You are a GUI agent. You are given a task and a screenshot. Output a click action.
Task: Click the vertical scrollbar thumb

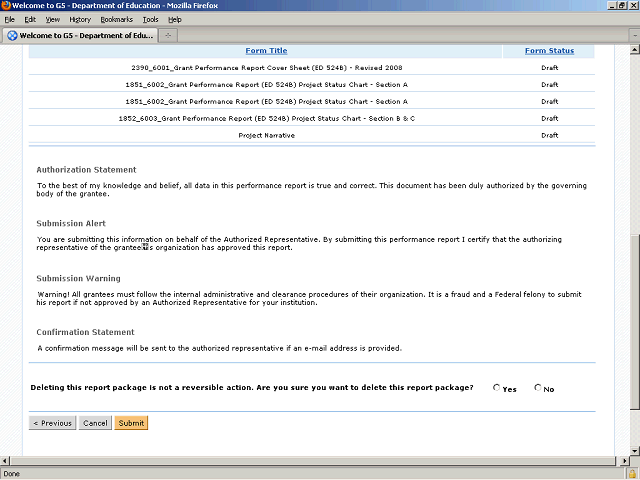coord(634,321)
